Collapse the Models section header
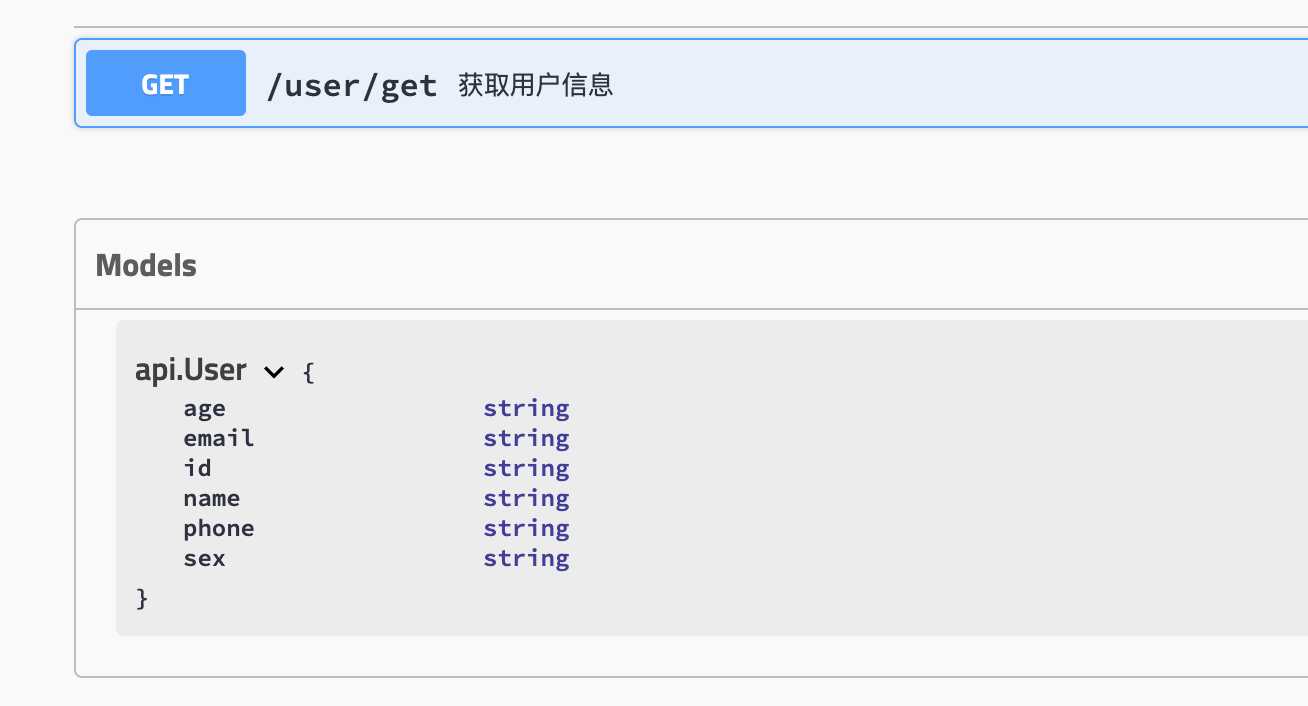The image size is (1308, 706). pos(146,265)
